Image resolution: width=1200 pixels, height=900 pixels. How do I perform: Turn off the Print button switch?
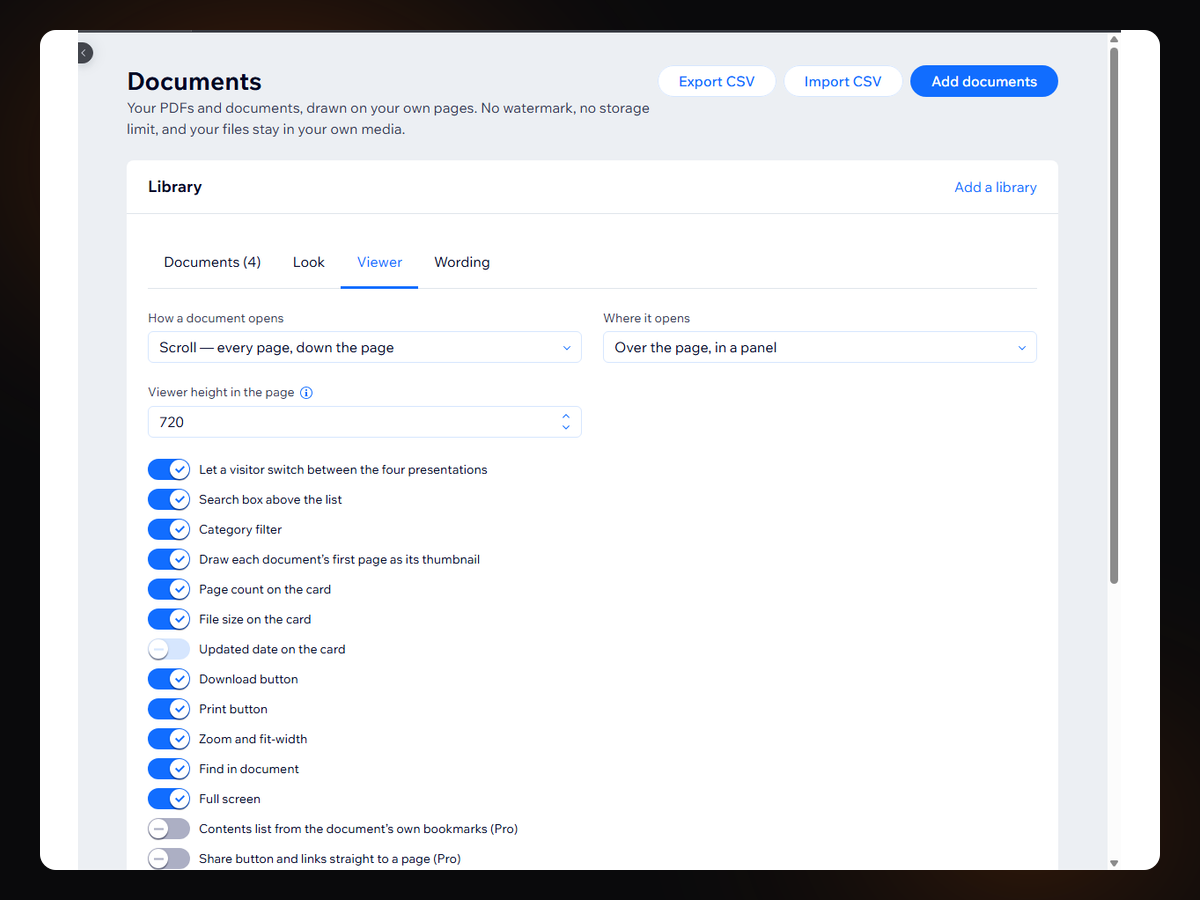tap(169, 710)
